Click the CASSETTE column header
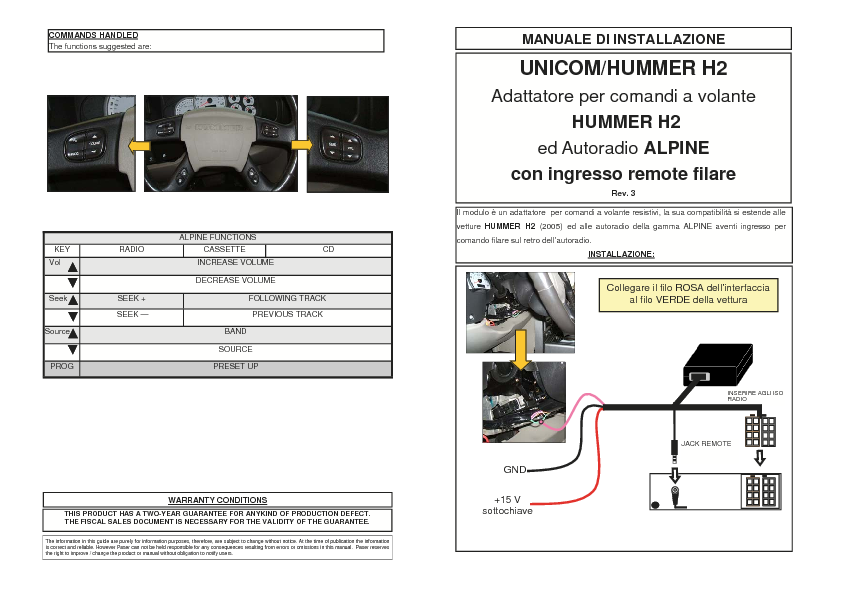This screenshot has height=595, width=842. click(224, 250)
